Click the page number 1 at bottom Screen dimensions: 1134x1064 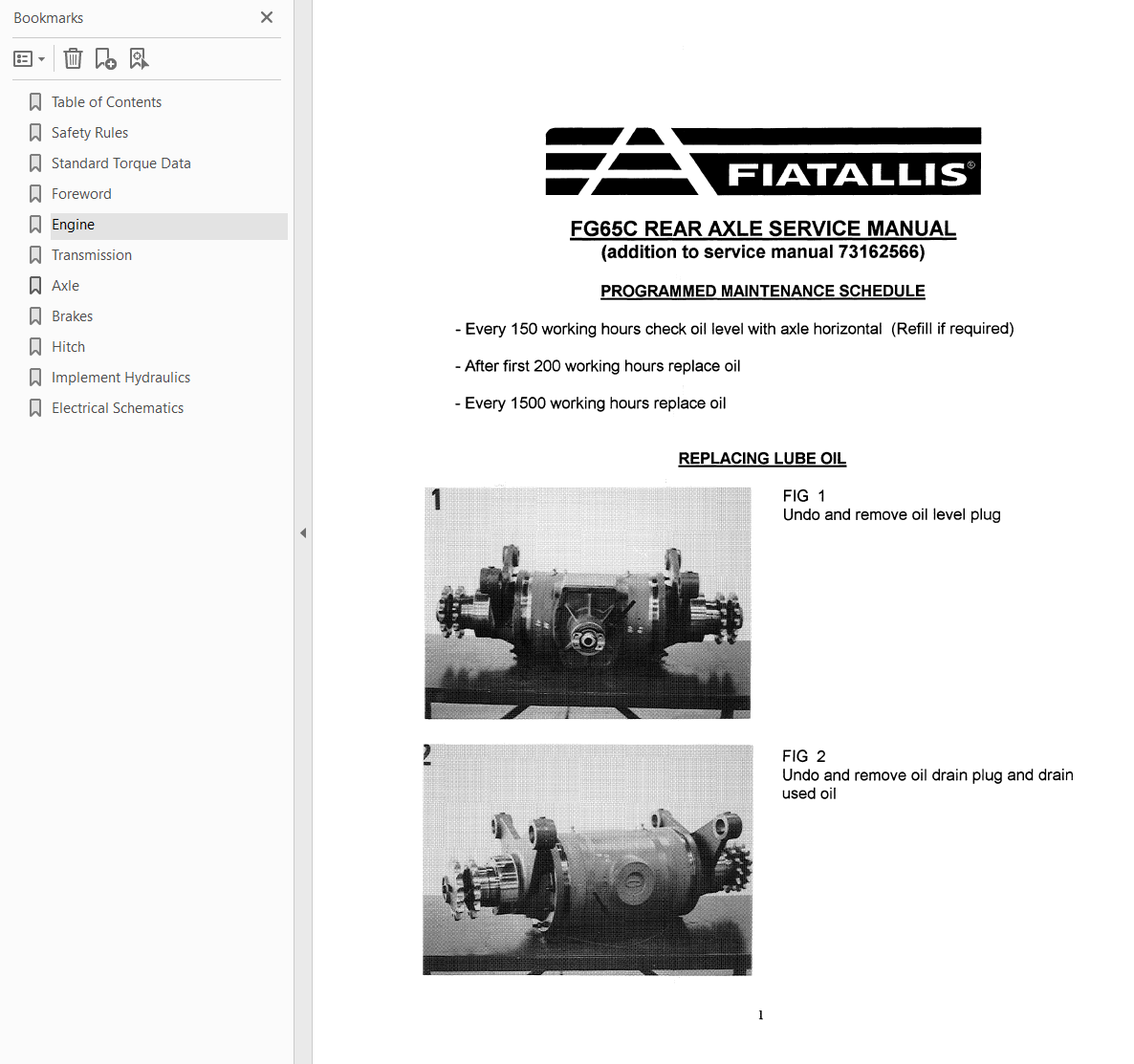[x=761, y=1015]
